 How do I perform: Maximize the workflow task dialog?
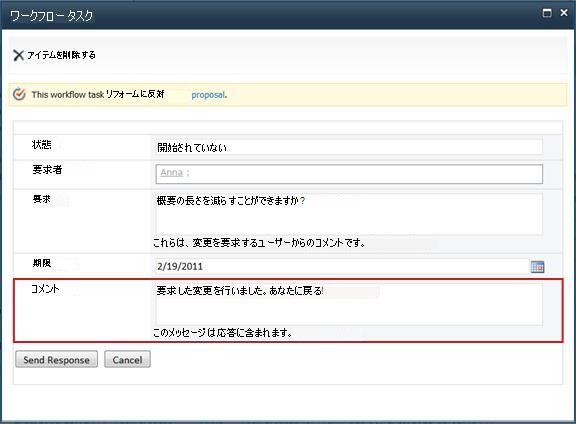click(x=547, y=13)
